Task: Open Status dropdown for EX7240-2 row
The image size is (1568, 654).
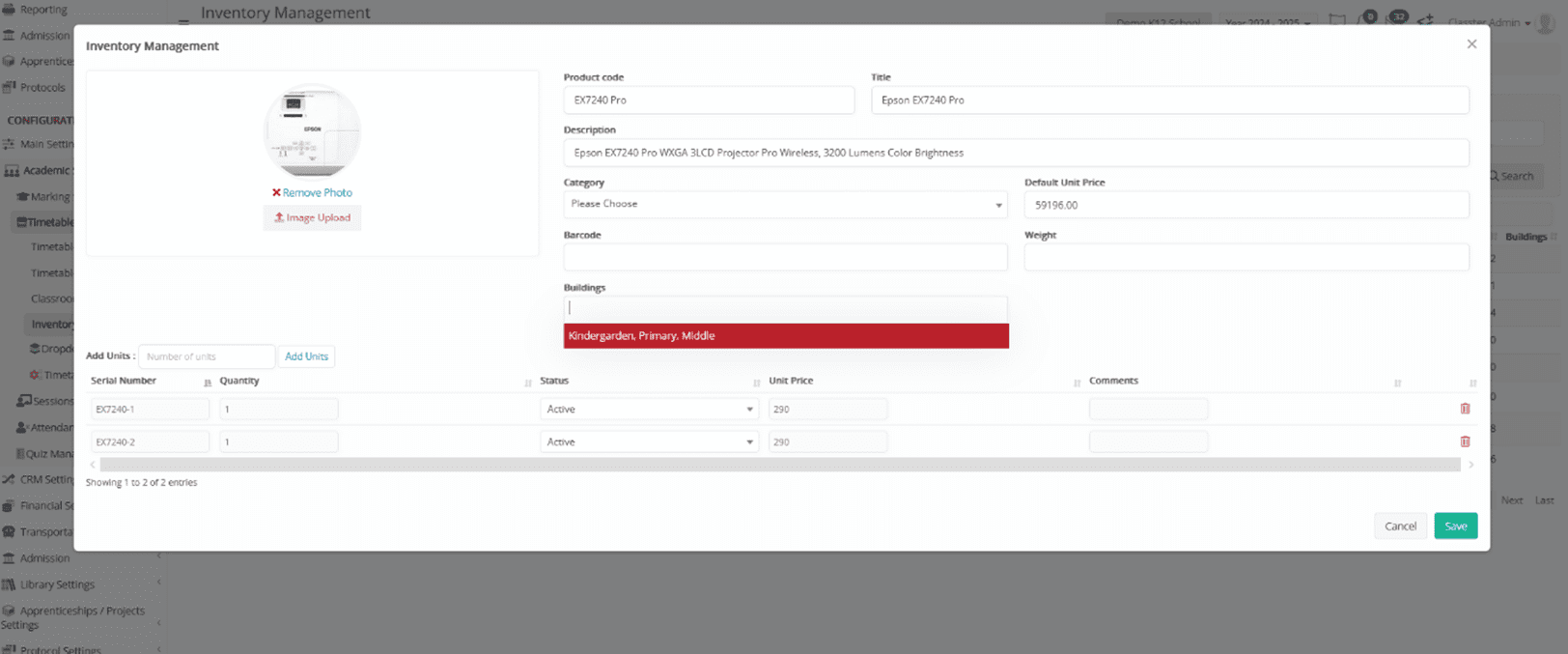Action: [649, 442]
